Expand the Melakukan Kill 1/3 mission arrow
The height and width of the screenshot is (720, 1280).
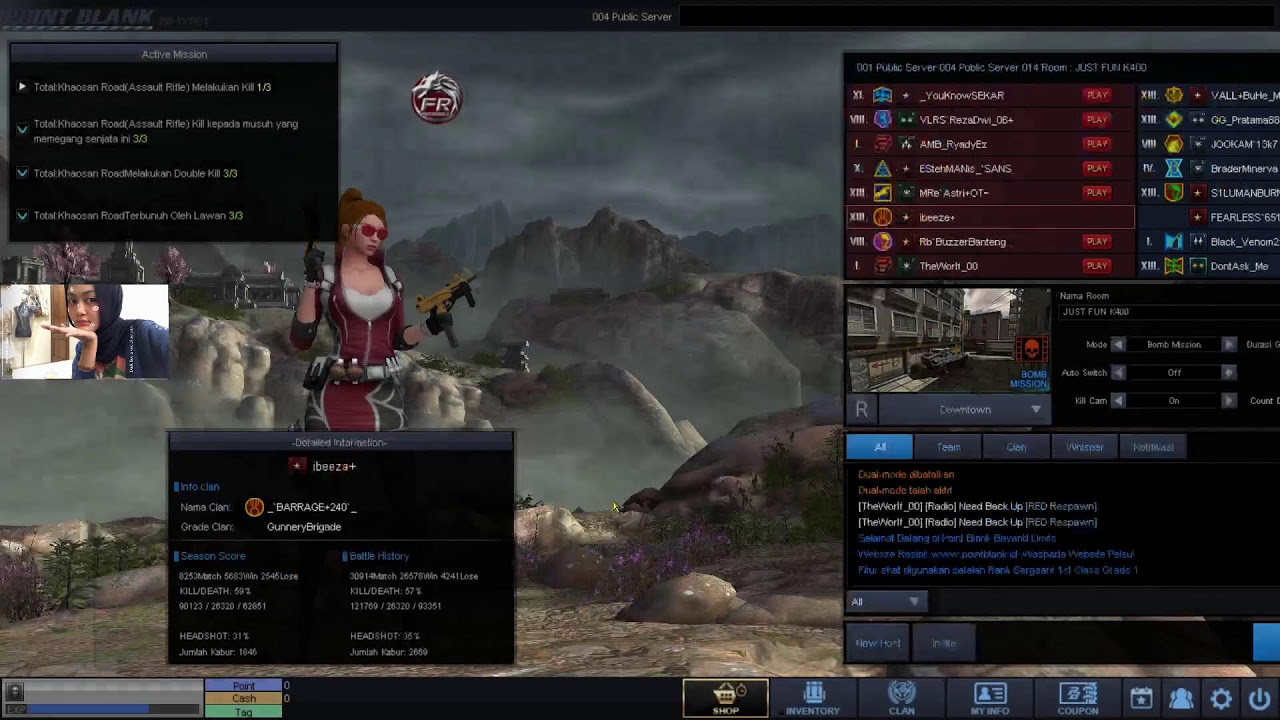tap(22, 87)
